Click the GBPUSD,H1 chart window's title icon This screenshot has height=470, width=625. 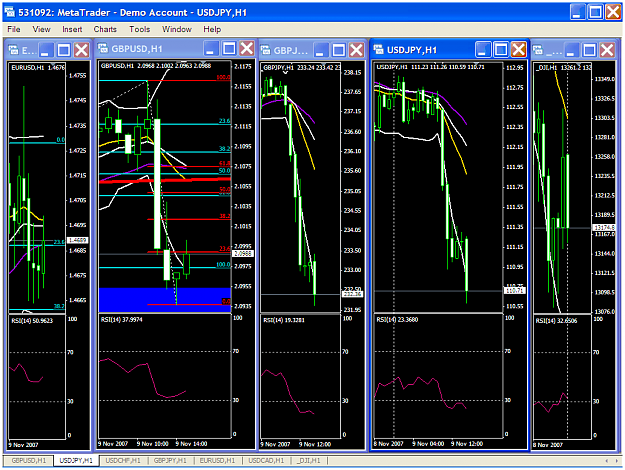point(103,48)
